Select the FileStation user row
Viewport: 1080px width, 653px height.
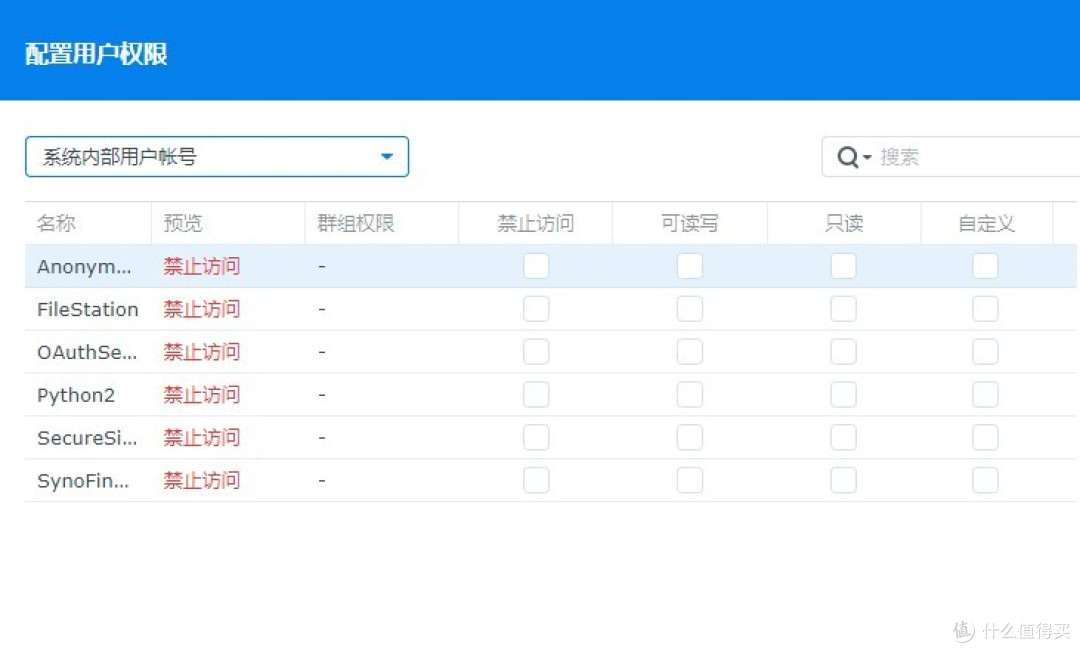coord(88,309)
